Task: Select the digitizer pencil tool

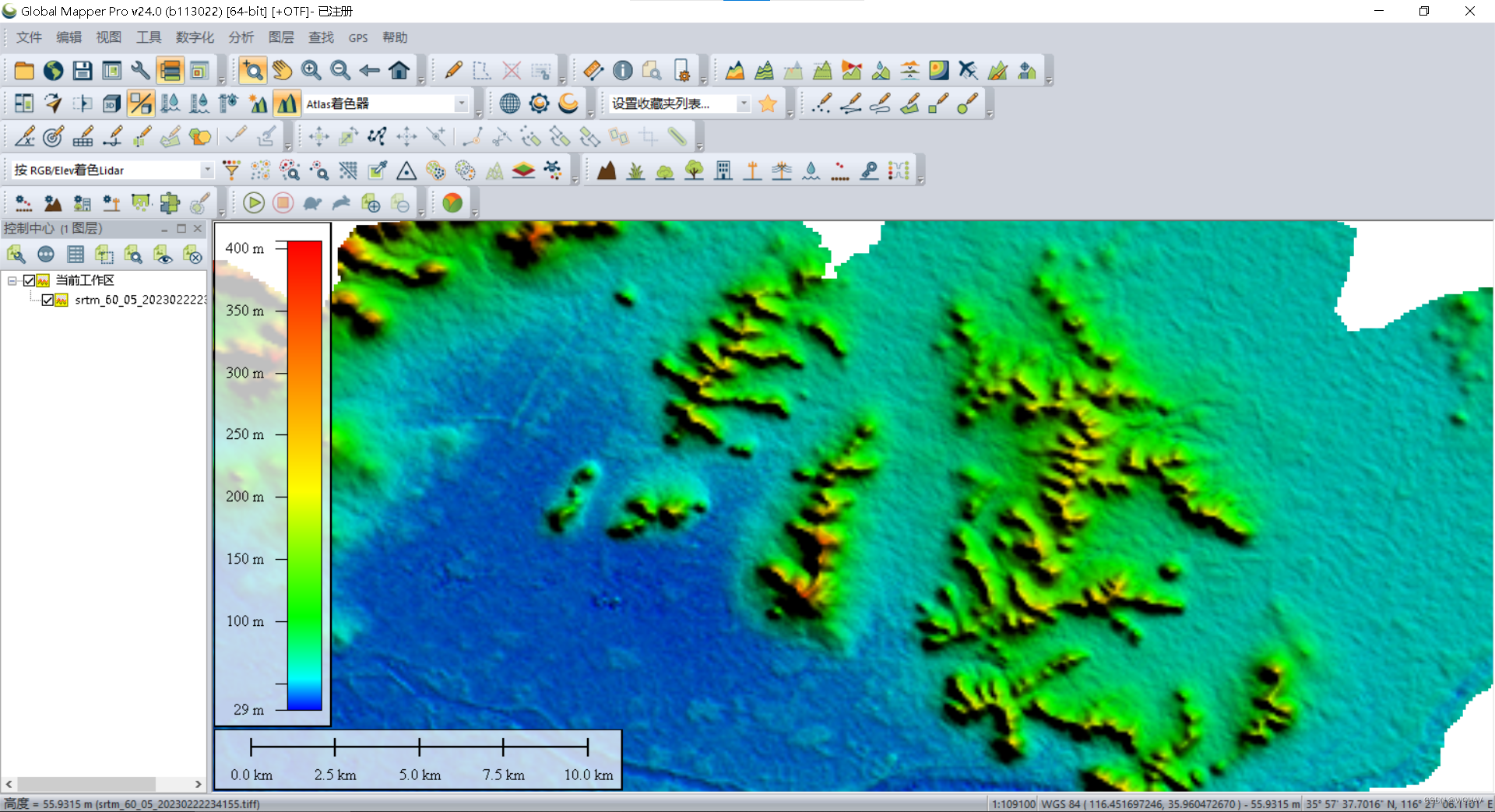Action: [x=453, y=71]
